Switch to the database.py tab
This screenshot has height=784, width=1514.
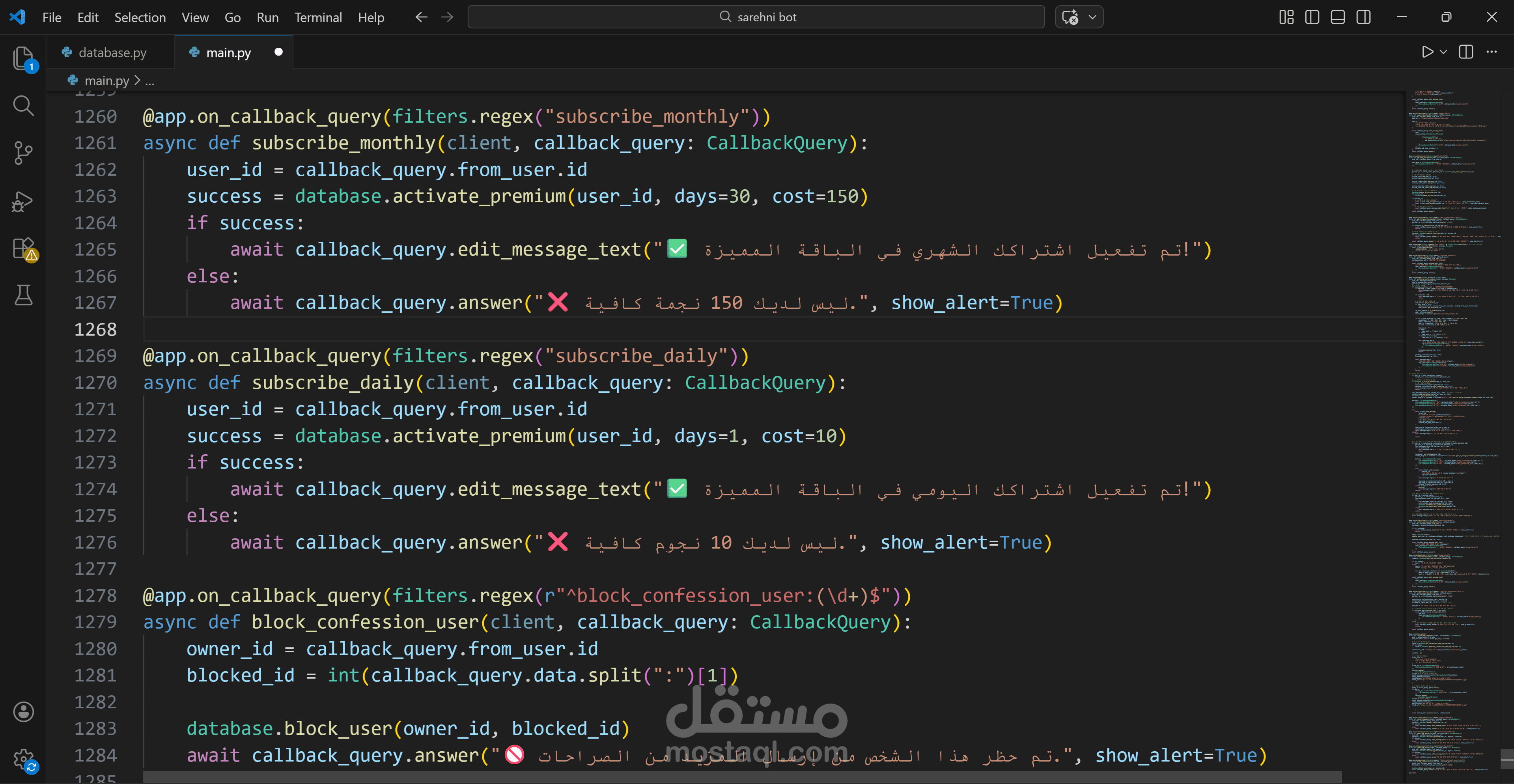(x=112, y=52)
